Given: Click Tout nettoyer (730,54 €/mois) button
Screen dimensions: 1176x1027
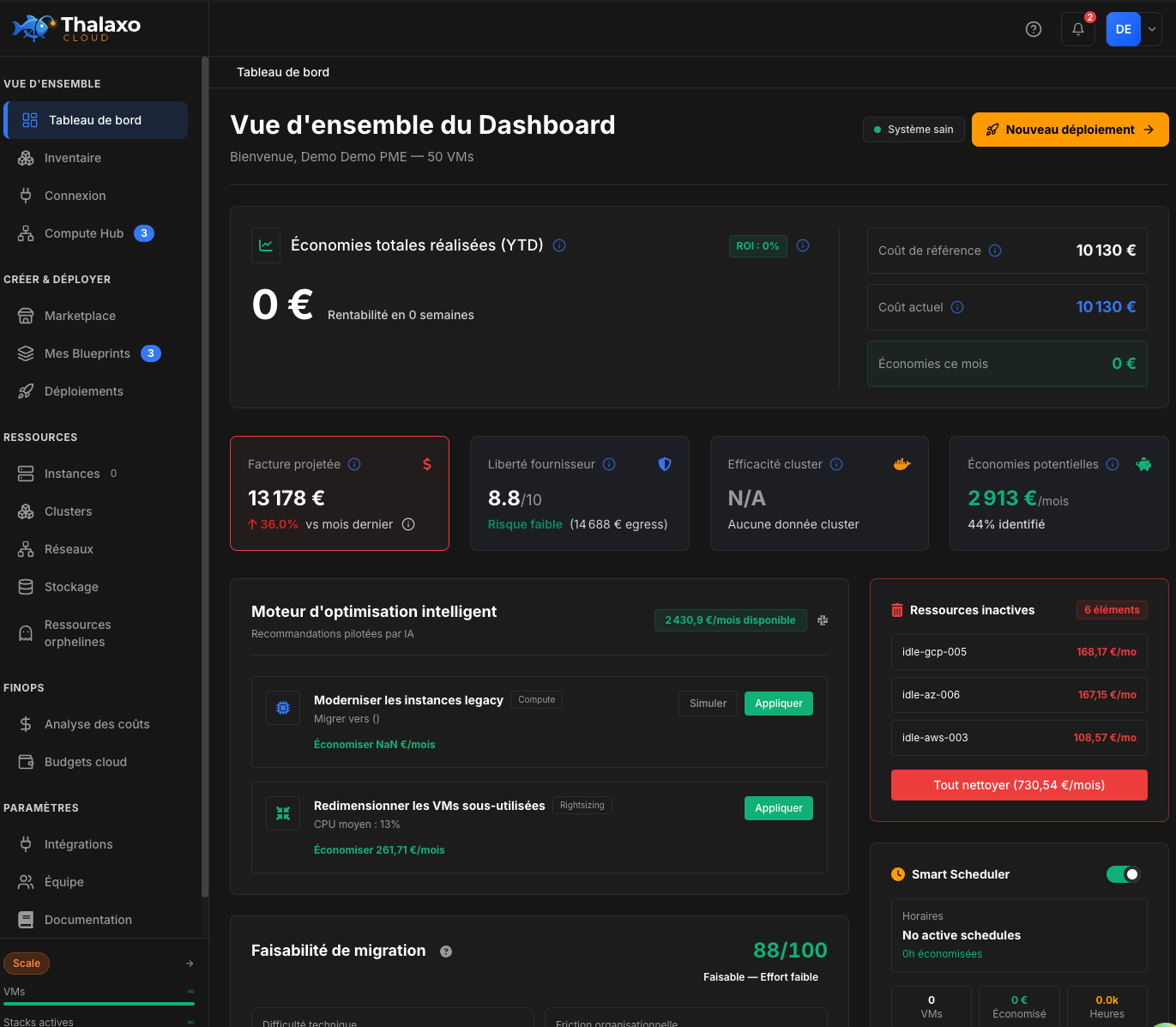Looking at the screenshot, I should (1019, 785).
